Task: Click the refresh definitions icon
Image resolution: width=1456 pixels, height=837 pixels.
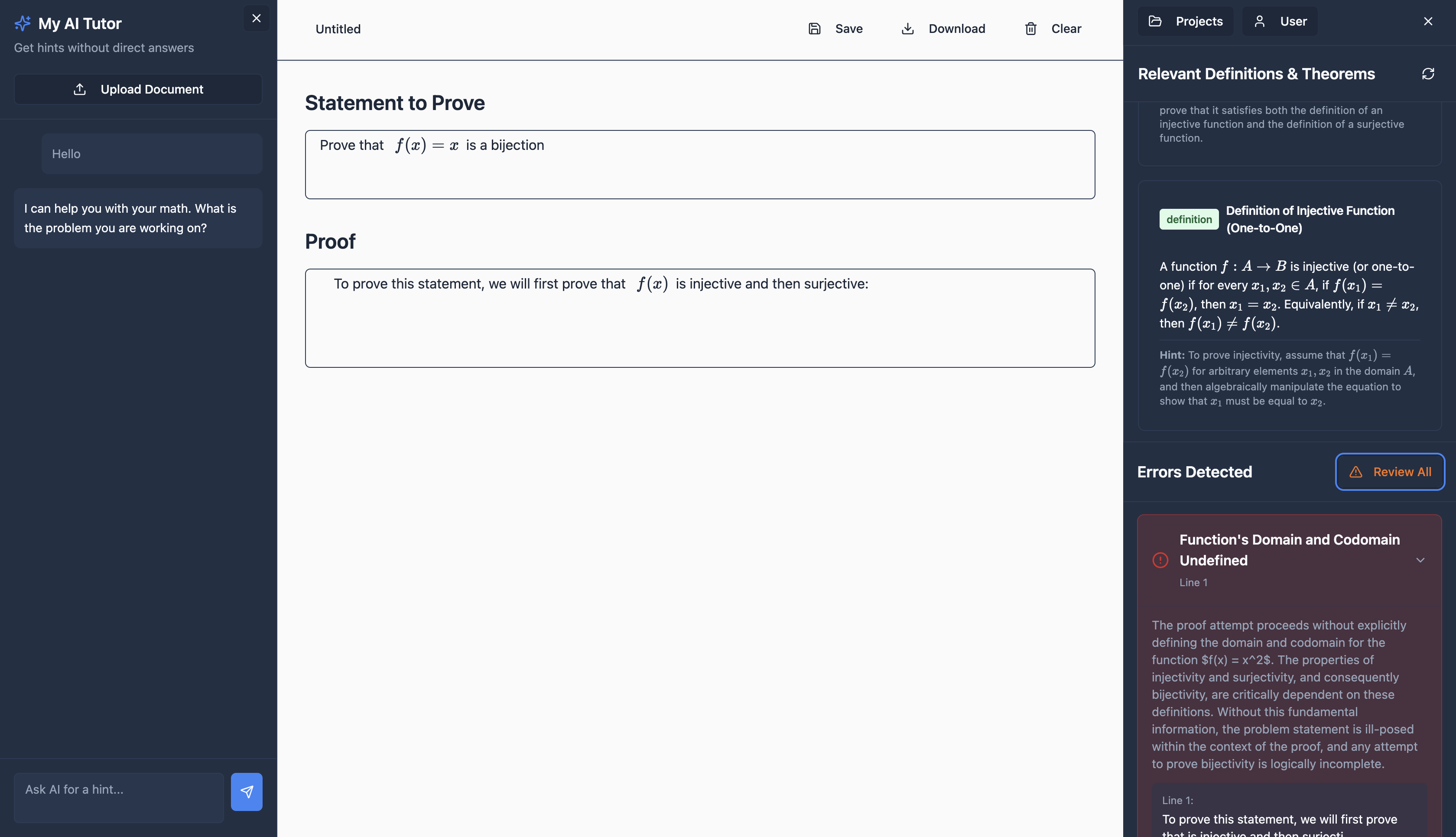Action: point(1428,74)
